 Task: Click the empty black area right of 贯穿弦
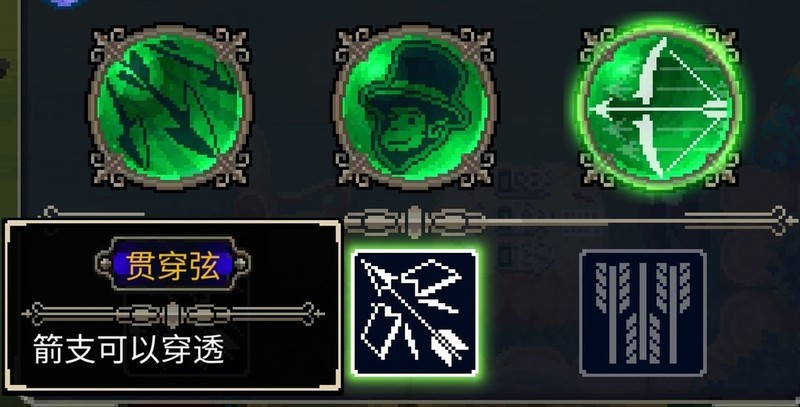(293, 264)
